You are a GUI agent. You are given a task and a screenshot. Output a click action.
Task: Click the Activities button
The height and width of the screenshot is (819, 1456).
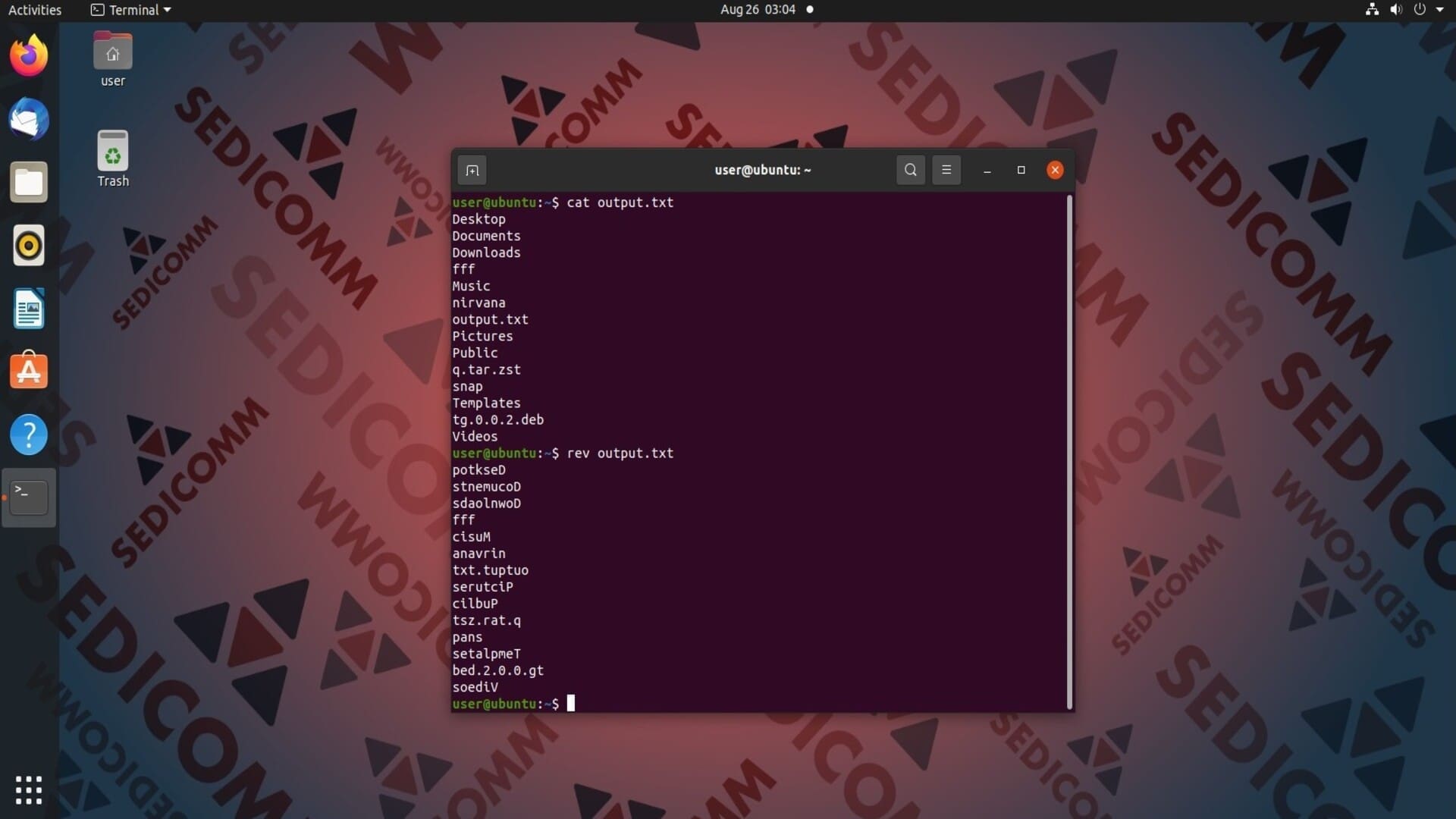point(35,10)
